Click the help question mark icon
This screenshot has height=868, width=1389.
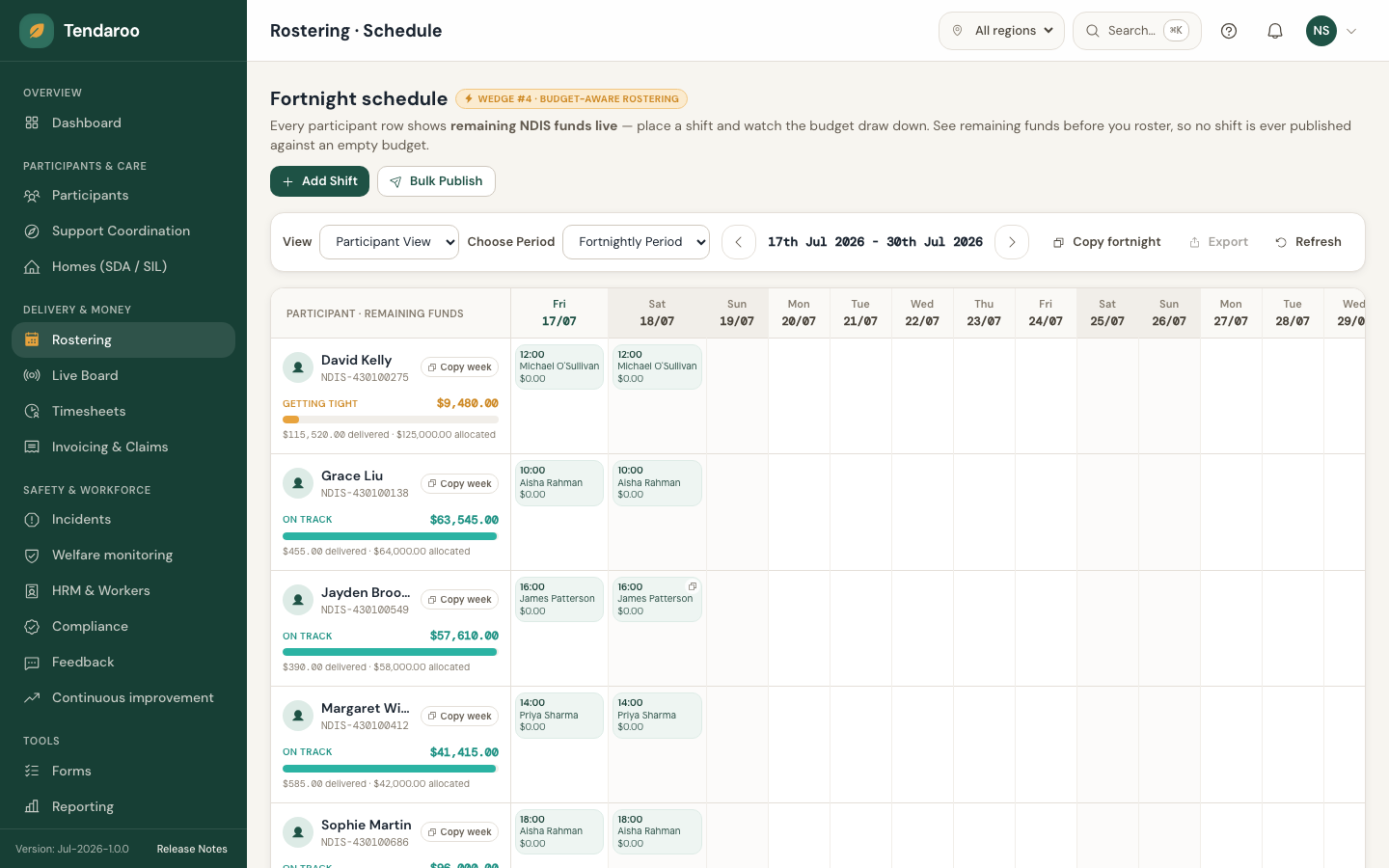point(1229,31)
